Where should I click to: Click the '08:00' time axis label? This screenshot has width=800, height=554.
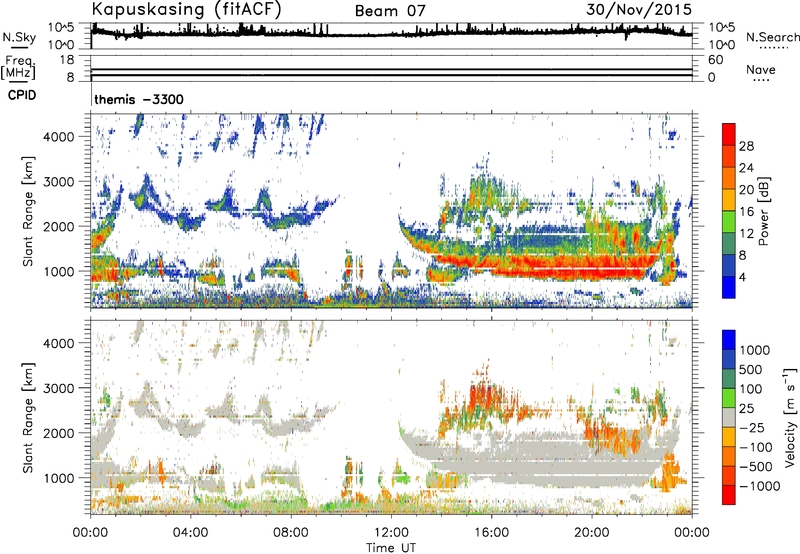(x=291, y=533)
